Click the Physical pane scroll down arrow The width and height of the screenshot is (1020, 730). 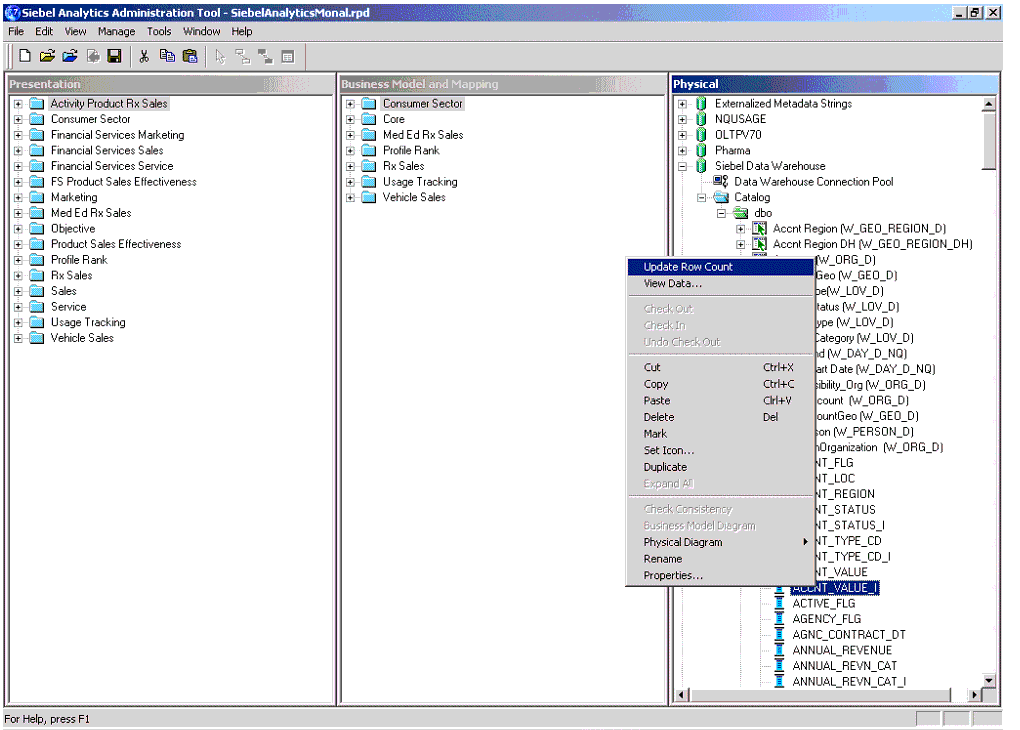click(988, 681)
